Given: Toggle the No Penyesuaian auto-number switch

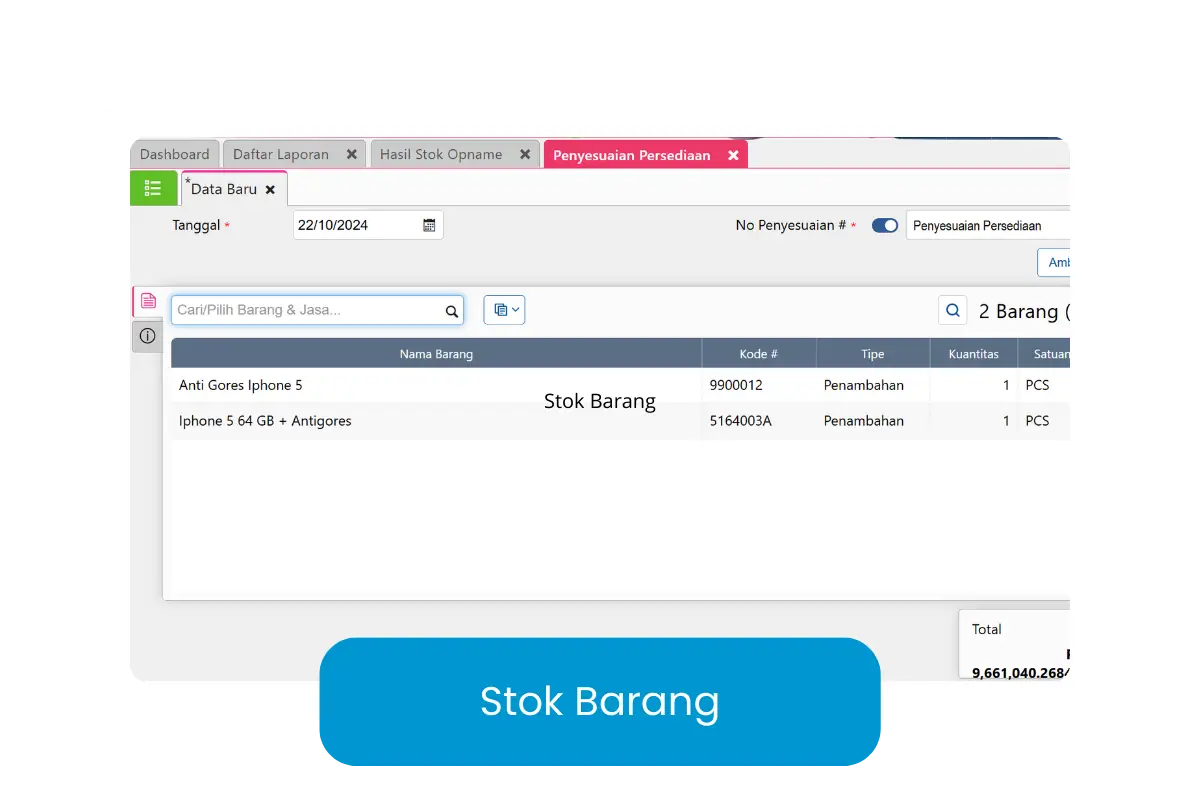Looking at the screenshot, I should click(885, 226).
